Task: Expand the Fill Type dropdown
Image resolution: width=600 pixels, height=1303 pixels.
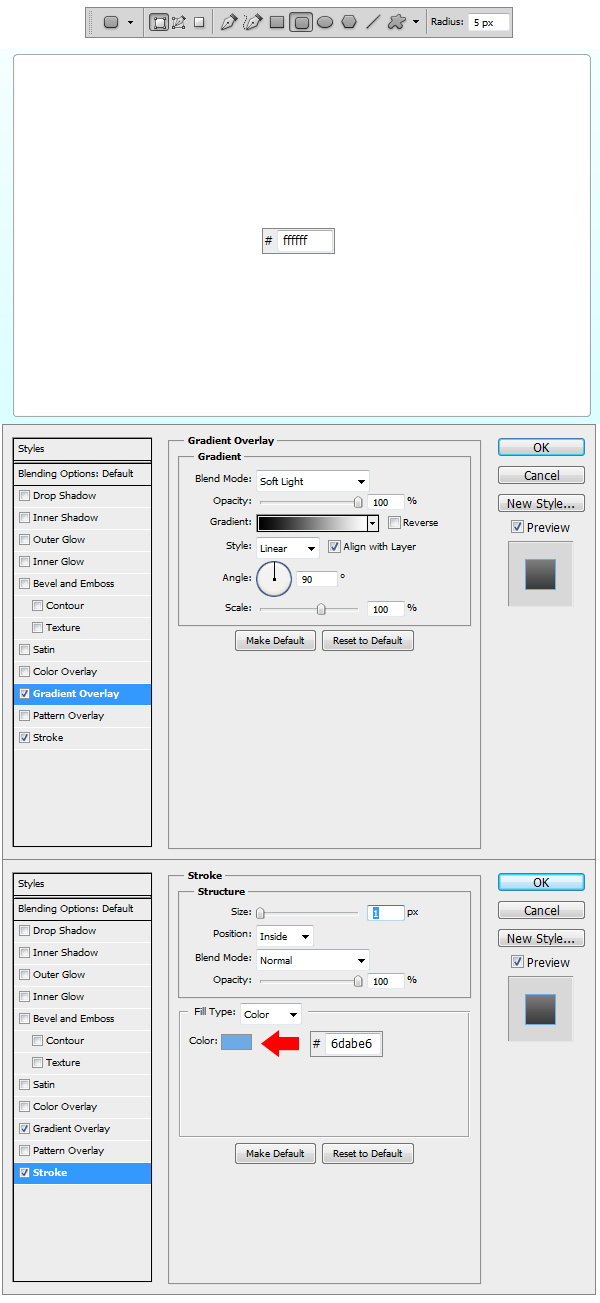Action: pyautogui.click(x=270, y=1014)
